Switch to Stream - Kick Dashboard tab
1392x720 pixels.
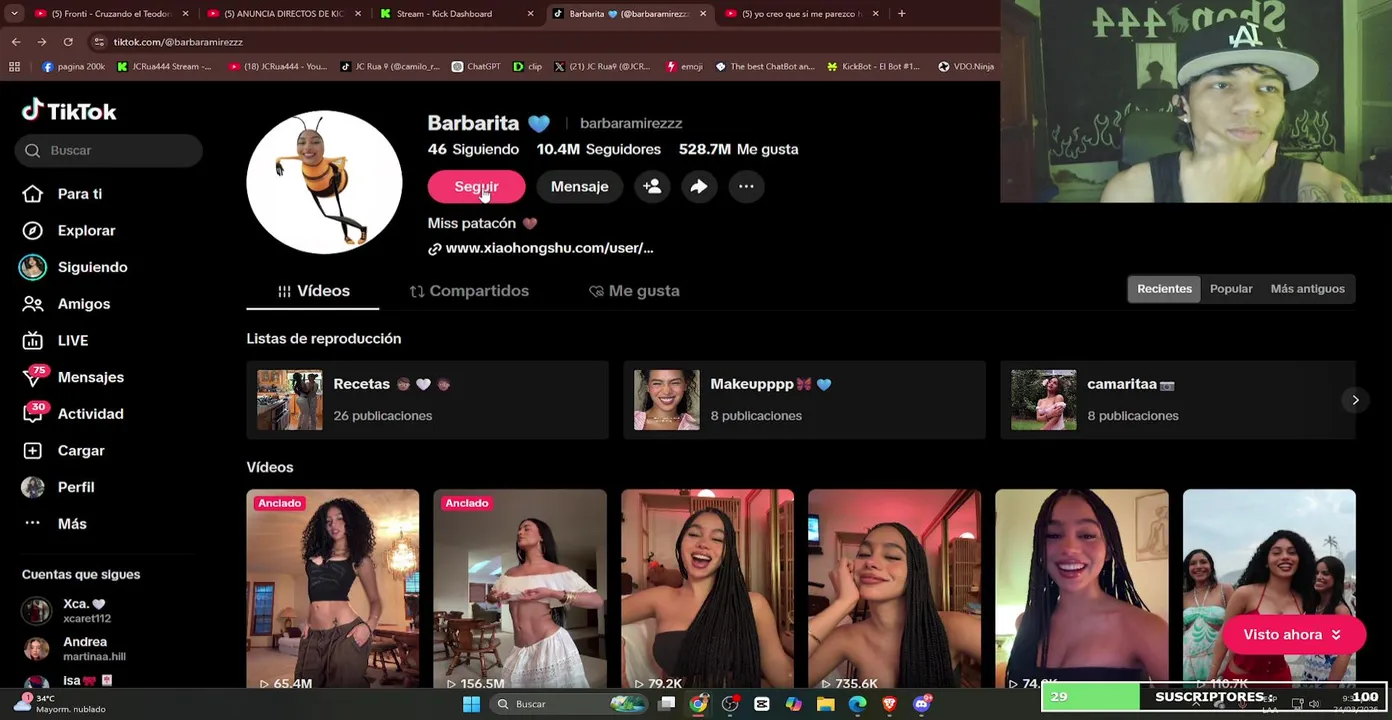[457, 14]
